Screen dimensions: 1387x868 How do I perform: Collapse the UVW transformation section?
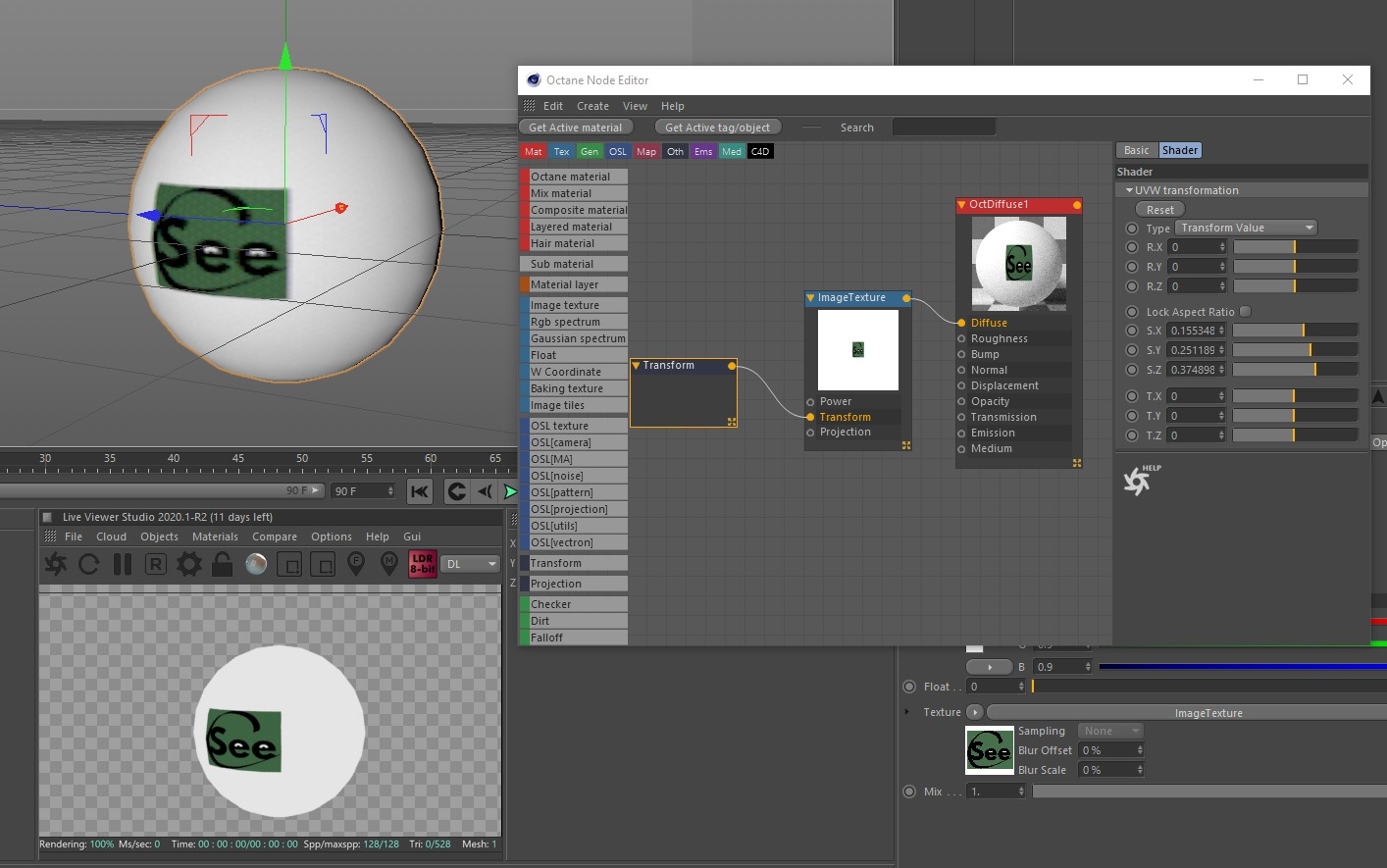point(1130,190)
